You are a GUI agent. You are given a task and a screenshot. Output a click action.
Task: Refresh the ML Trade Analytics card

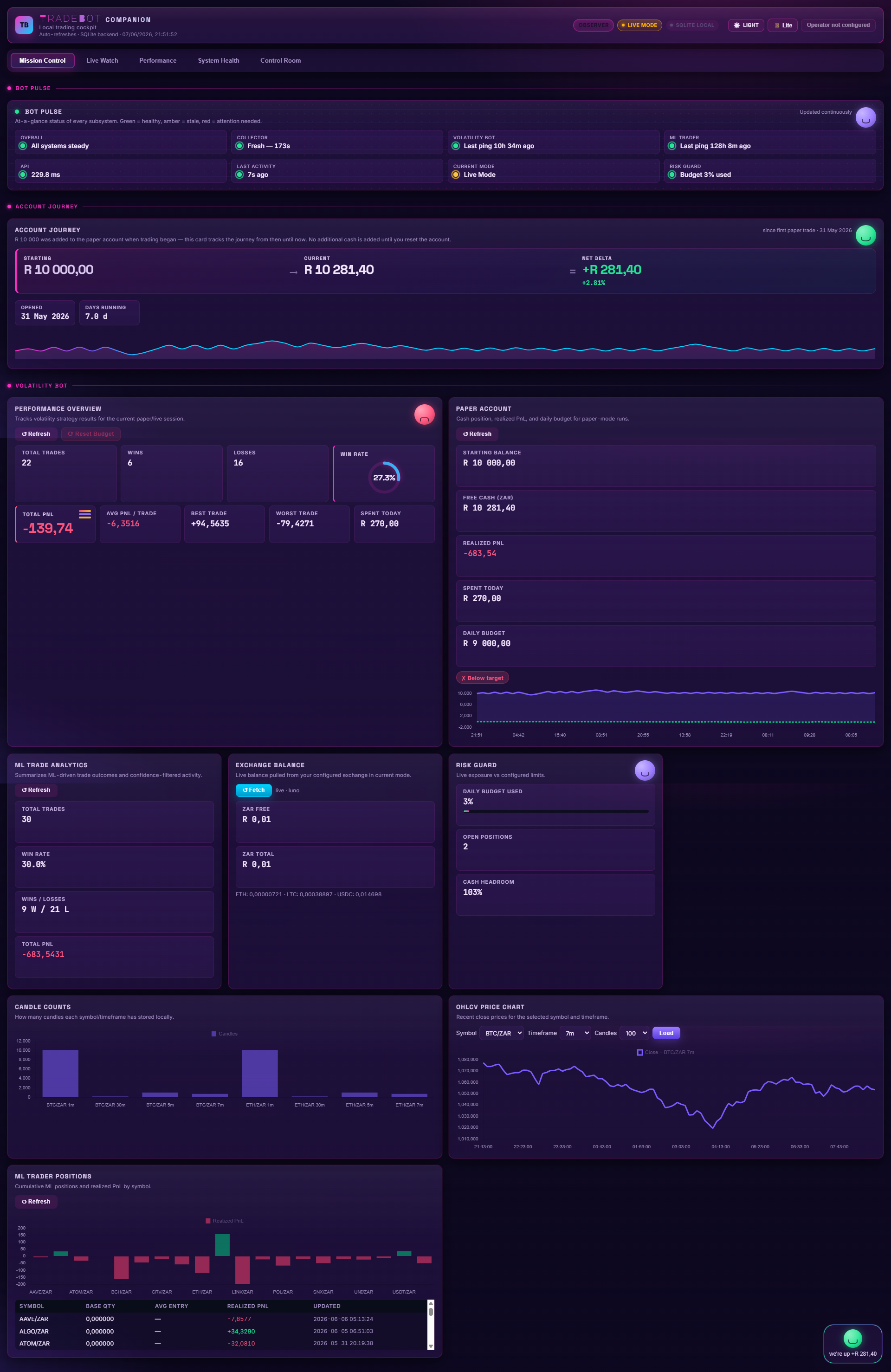36,790
